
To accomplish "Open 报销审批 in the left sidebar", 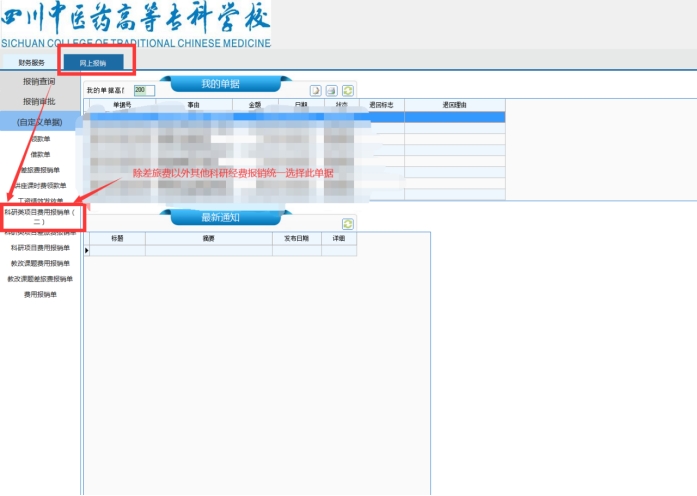I will 40,101.
